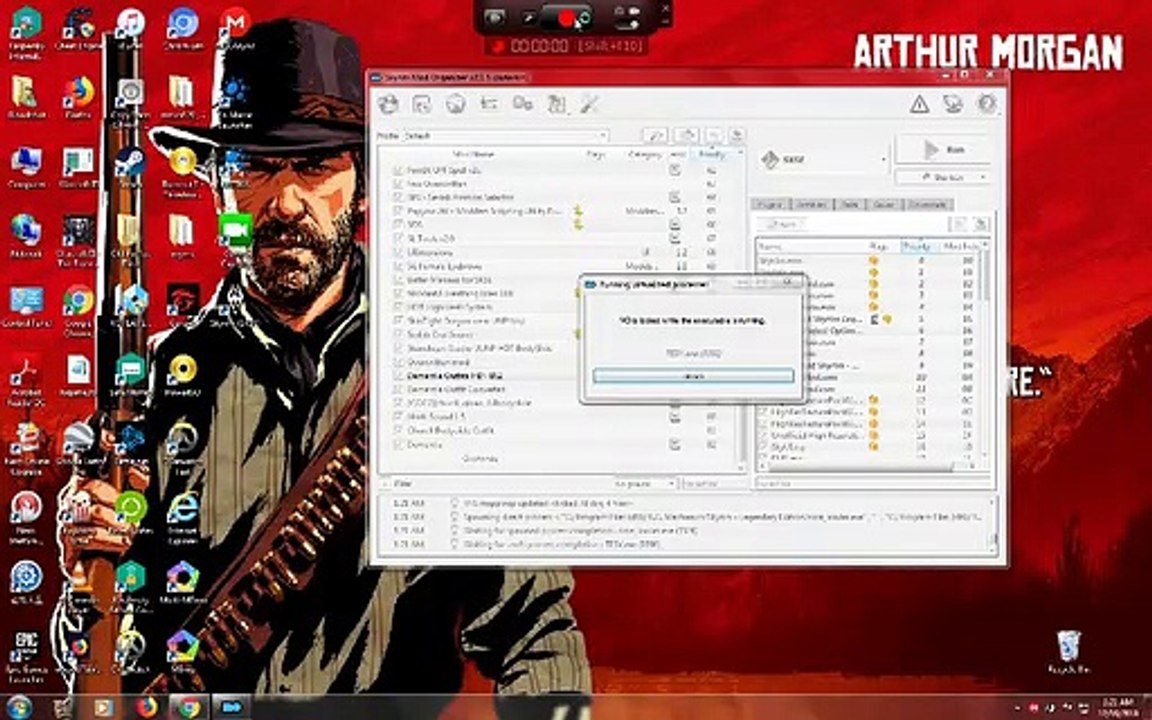Click the mod list Namefilter field
The width and height of the screenshot is (1152, 720).
[x=710, y=483]
